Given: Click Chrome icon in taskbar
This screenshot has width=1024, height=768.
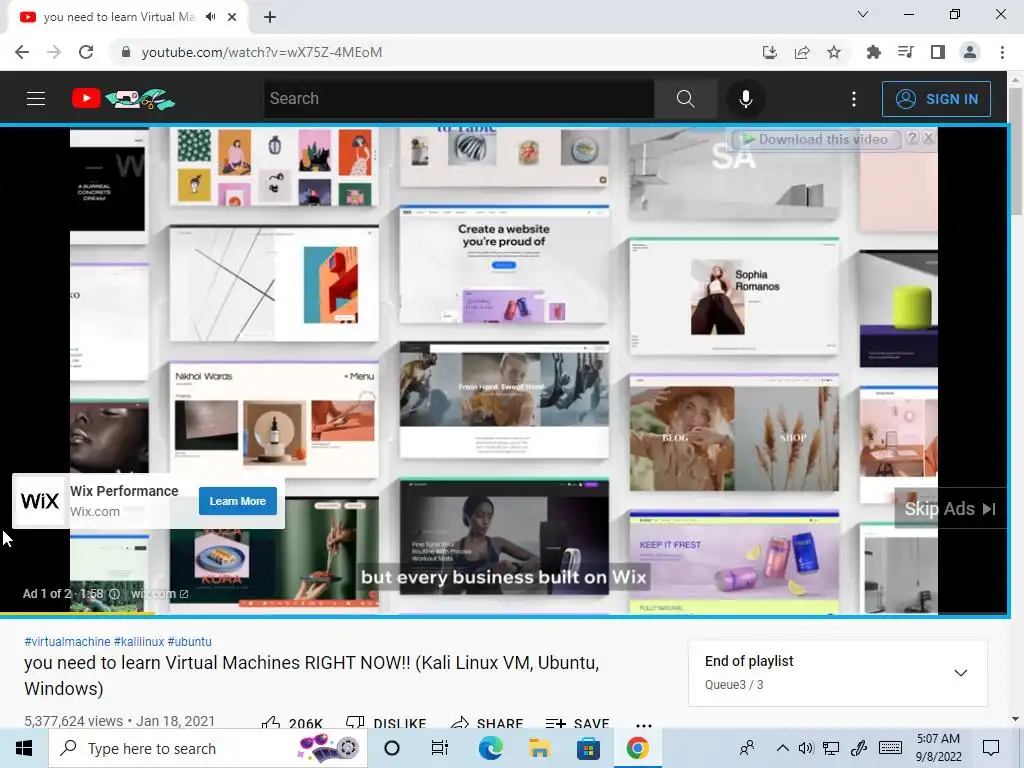Looking at the screenshot, I should click(637, 748).
